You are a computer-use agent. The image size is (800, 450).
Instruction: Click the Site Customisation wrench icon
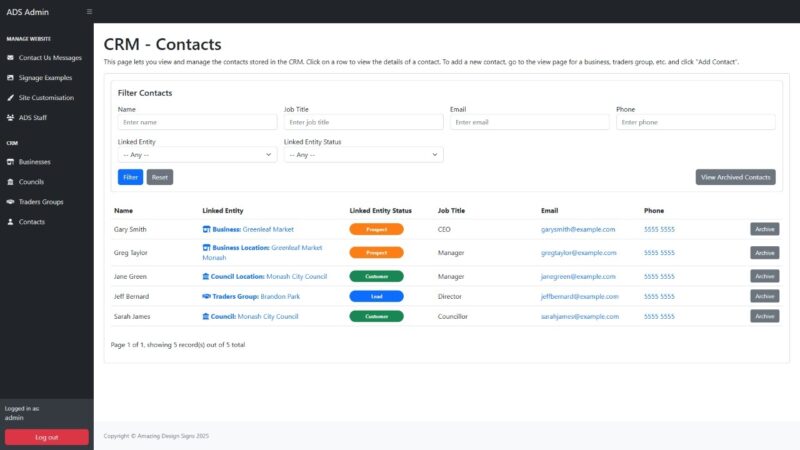coord(10,97)
